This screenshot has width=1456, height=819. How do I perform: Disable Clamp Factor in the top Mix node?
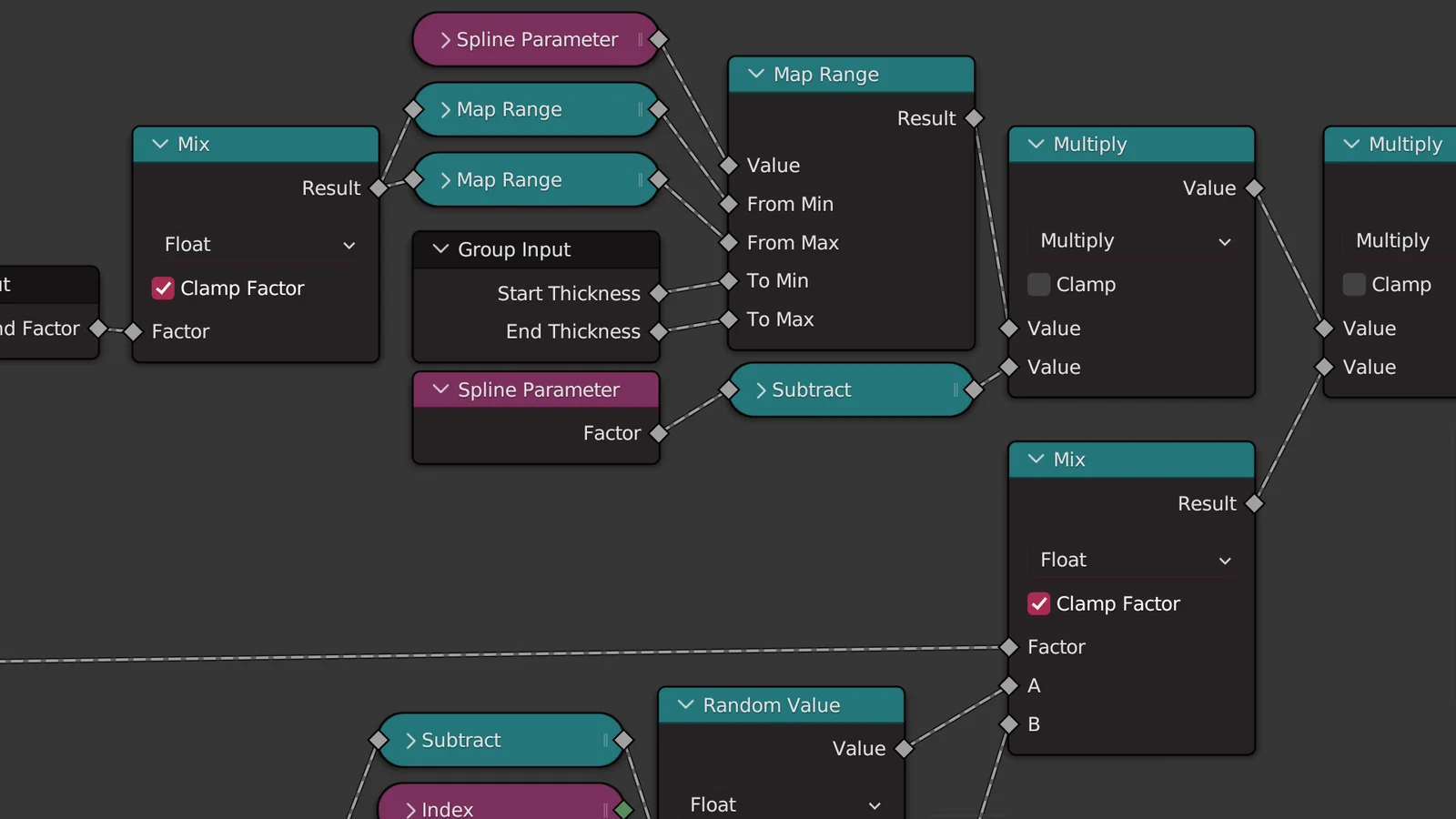[x=163, y=288]
